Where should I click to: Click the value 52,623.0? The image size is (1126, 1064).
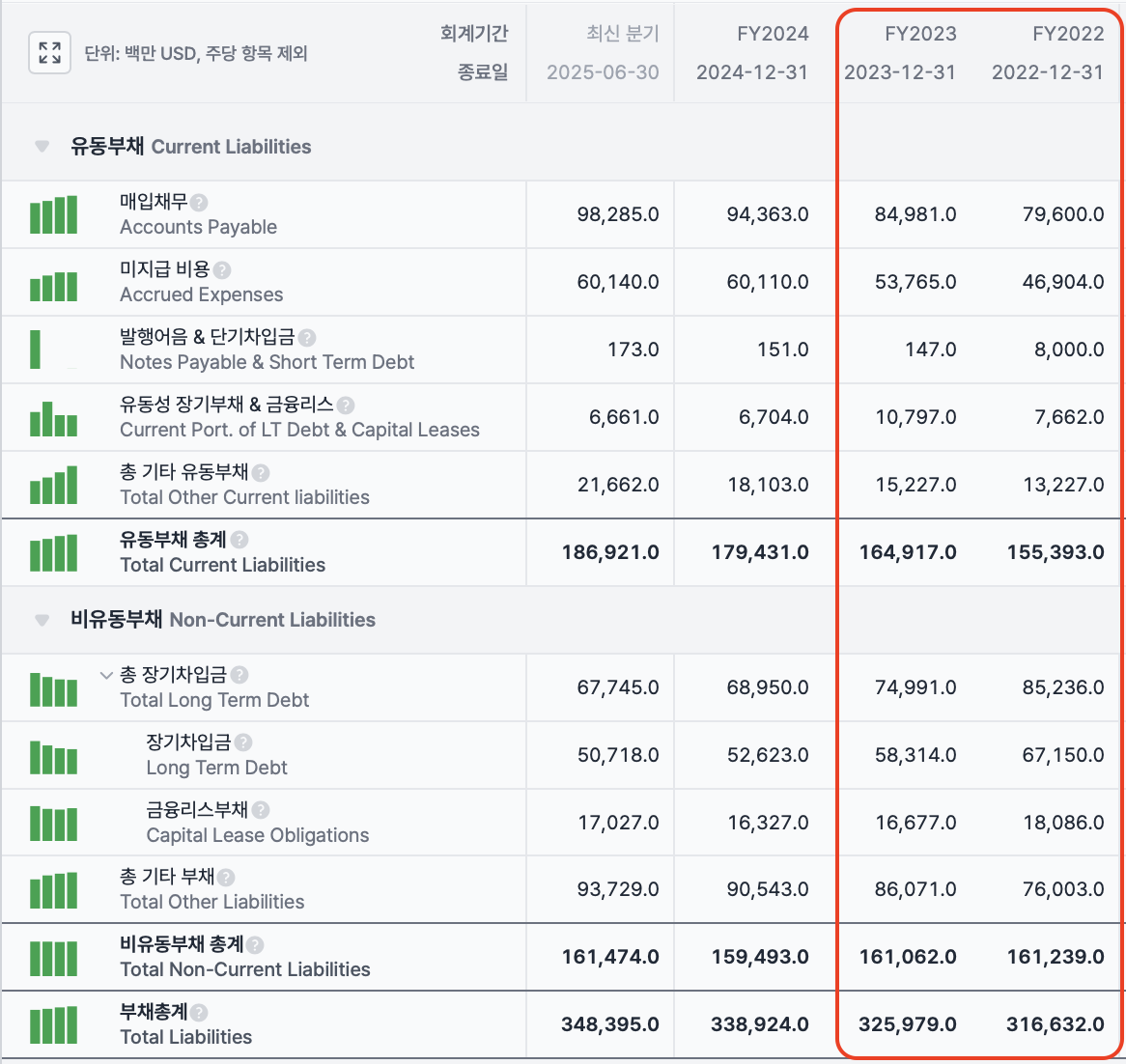(768, 755)
